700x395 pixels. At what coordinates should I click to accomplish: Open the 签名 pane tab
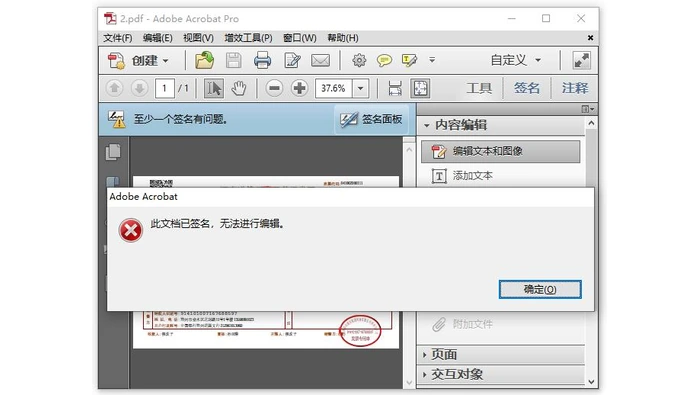click(x=526, y=88)
